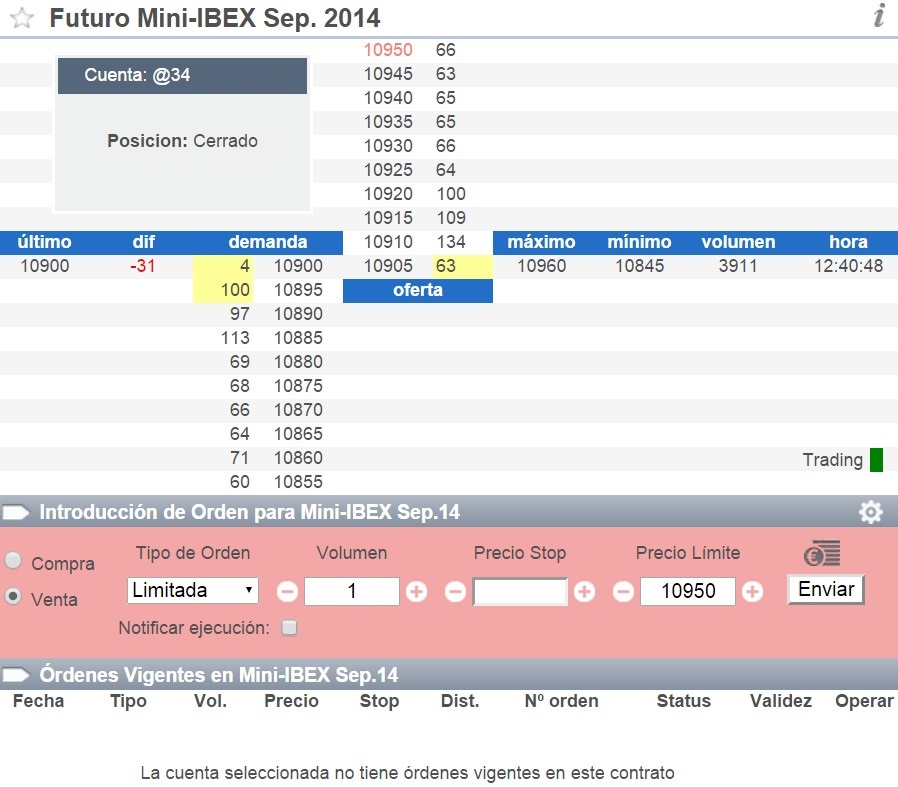Image resolution: width=898 pixels, height=787 pixels.
Task: Click demand price 10875
Action: (298, 387)
